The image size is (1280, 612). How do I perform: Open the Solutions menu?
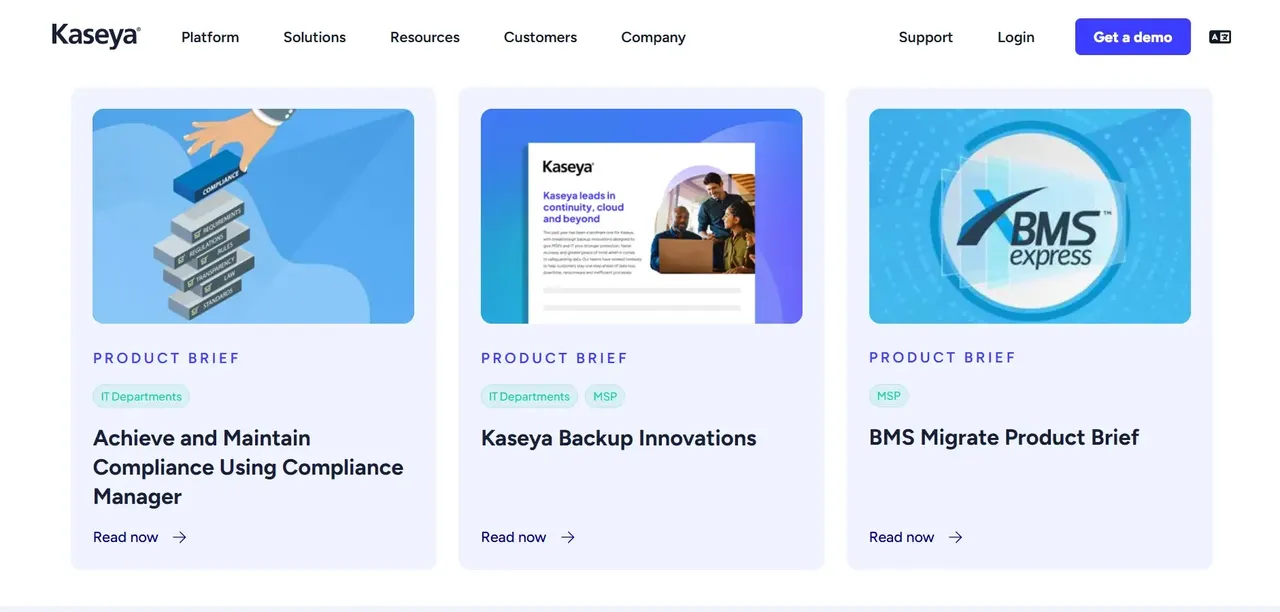pyautogui.click(x=314, y=37)
